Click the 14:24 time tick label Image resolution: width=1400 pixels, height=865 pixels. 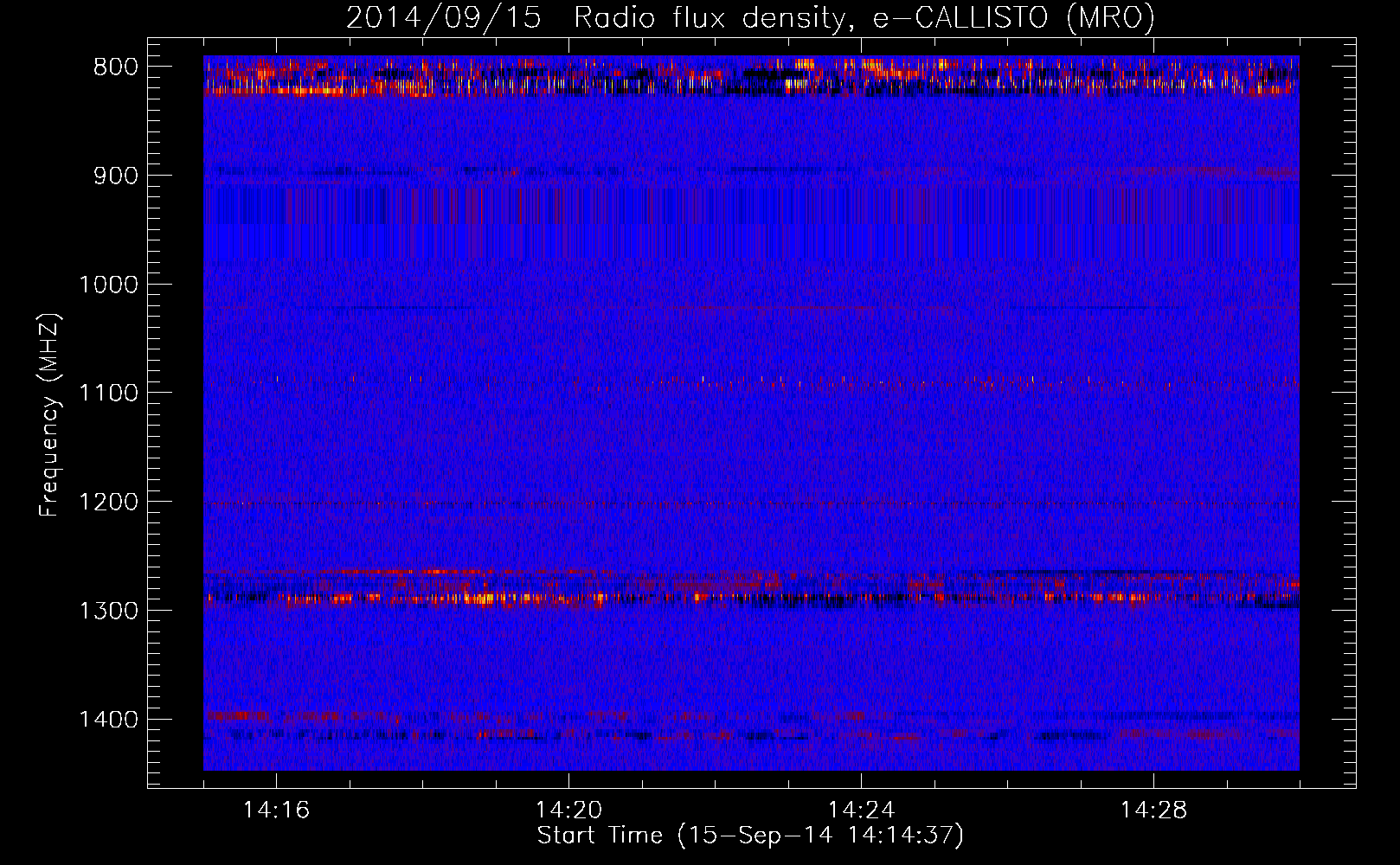[x=861, y=811]
